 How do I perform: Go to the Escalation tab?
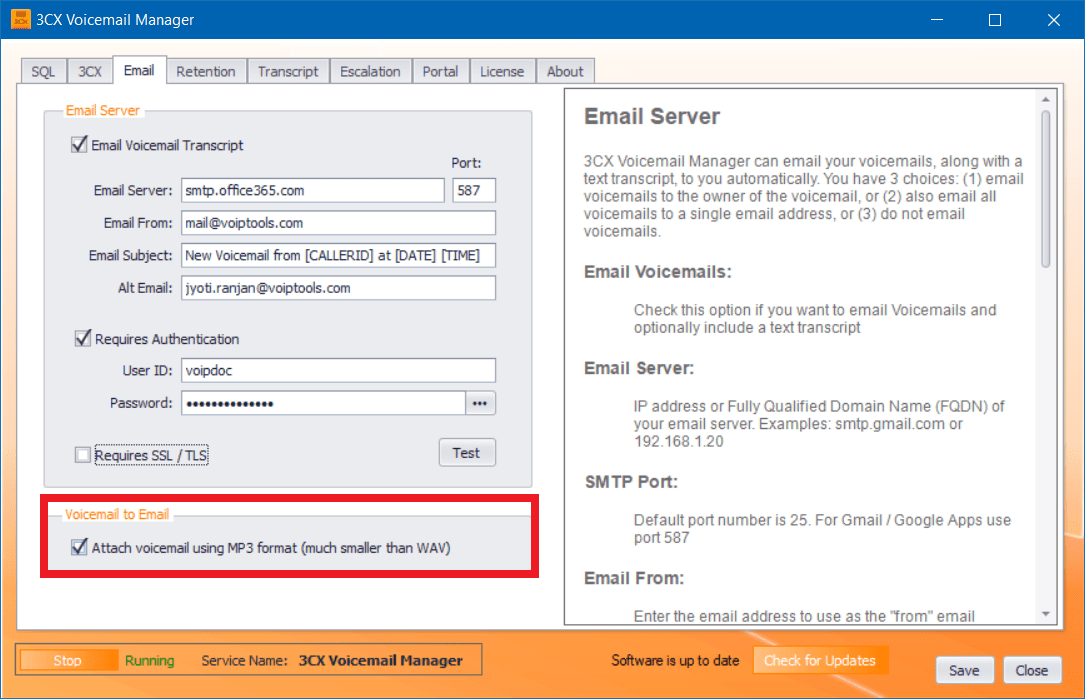370,71
